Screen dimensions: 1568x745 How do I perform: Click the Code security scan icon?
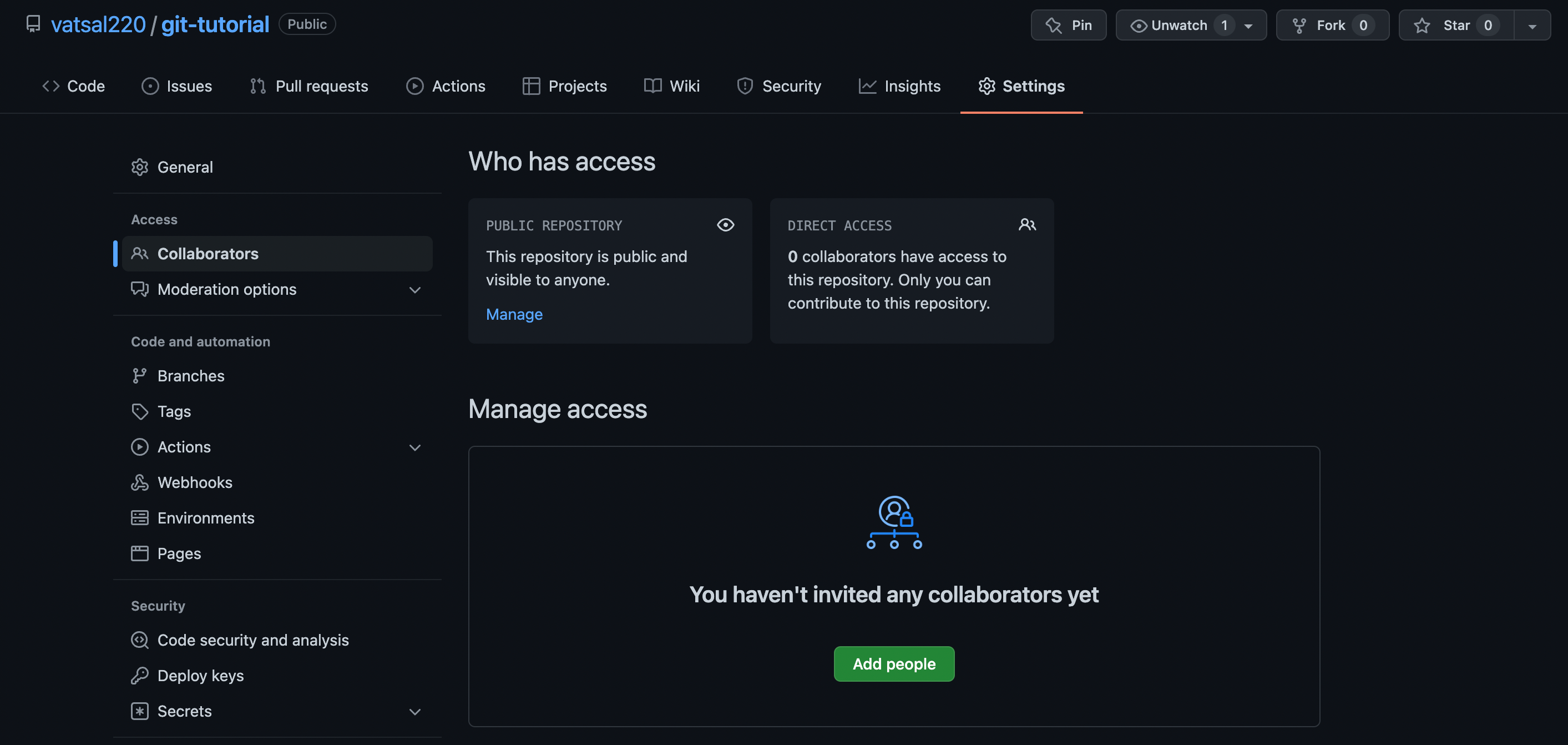click(x=140, y=640)
